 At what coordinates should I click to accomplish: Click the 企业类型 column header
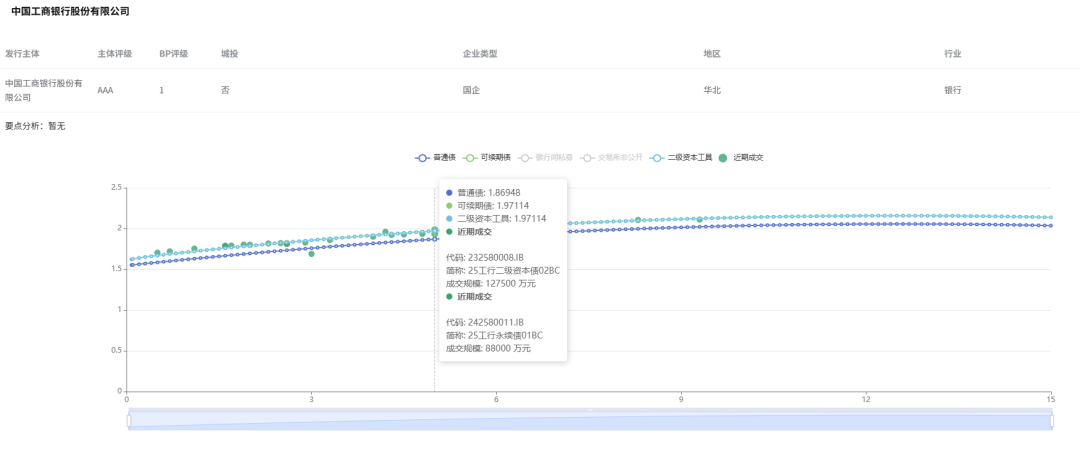[480, 54]
